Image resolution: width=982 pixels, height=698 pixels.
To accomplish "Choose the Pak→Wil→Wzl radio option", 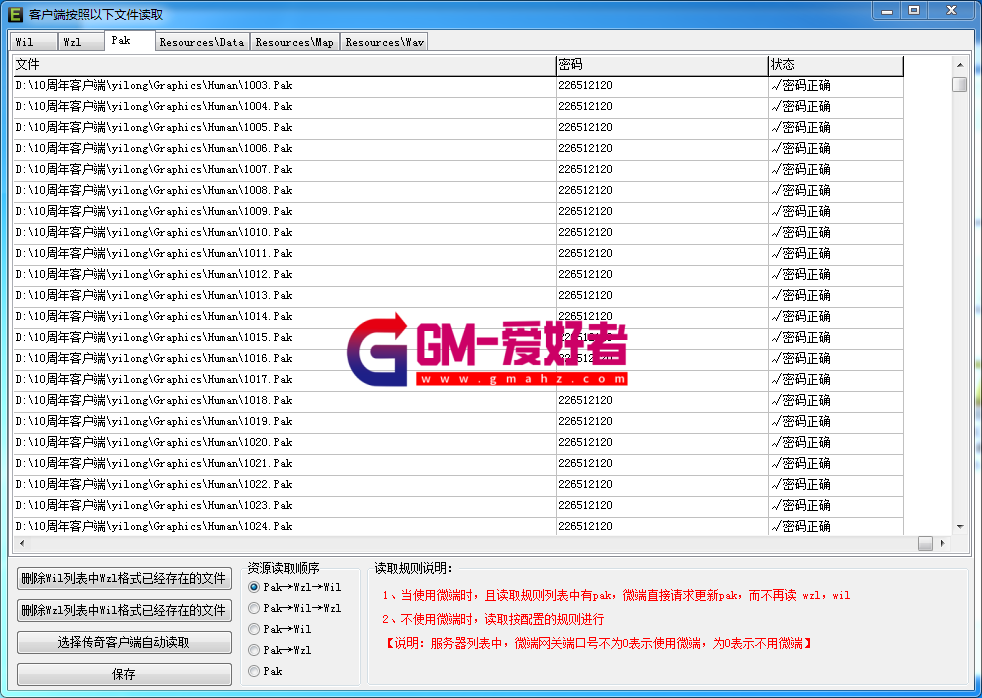I will tap(254, 608).
